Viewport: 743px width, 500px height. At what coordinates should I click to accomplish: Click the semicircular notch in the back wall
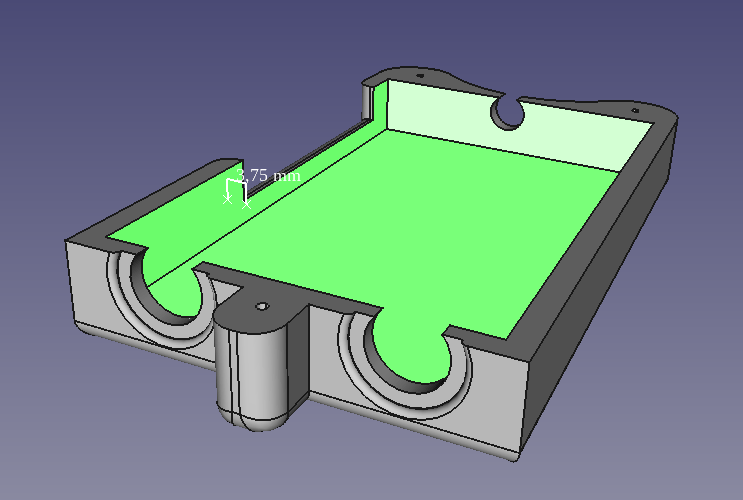point(508,113)
